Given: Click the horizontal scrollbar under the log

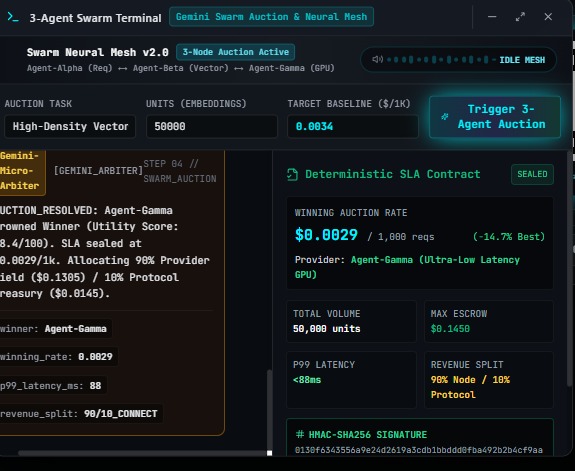Looking at the screenshot, I should [143, 453].
